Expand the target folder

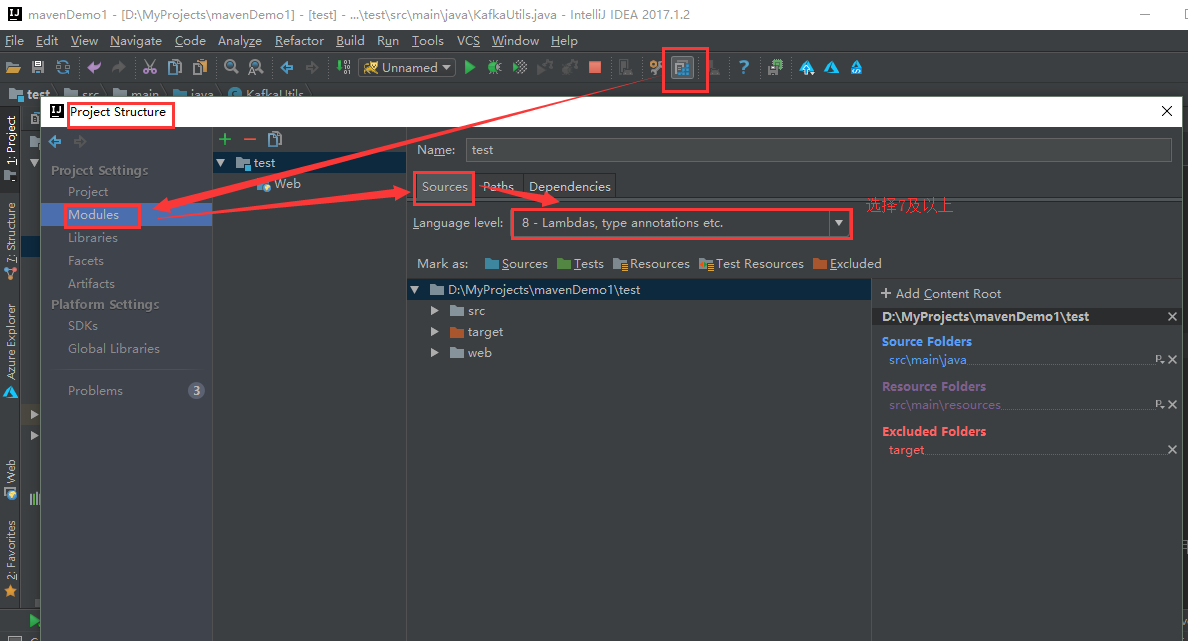click(x=434, y=331)
